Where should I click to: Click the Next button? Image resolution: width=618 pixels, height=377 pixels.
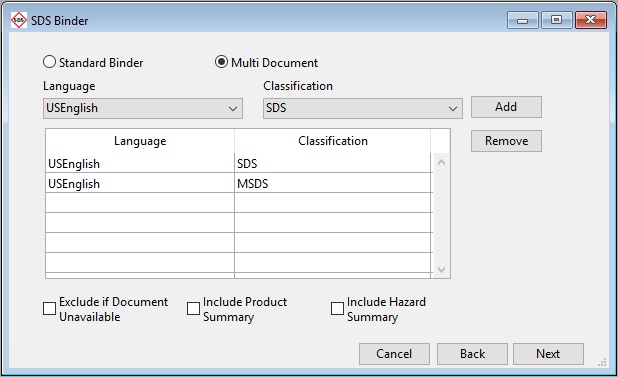coord(548,354)
